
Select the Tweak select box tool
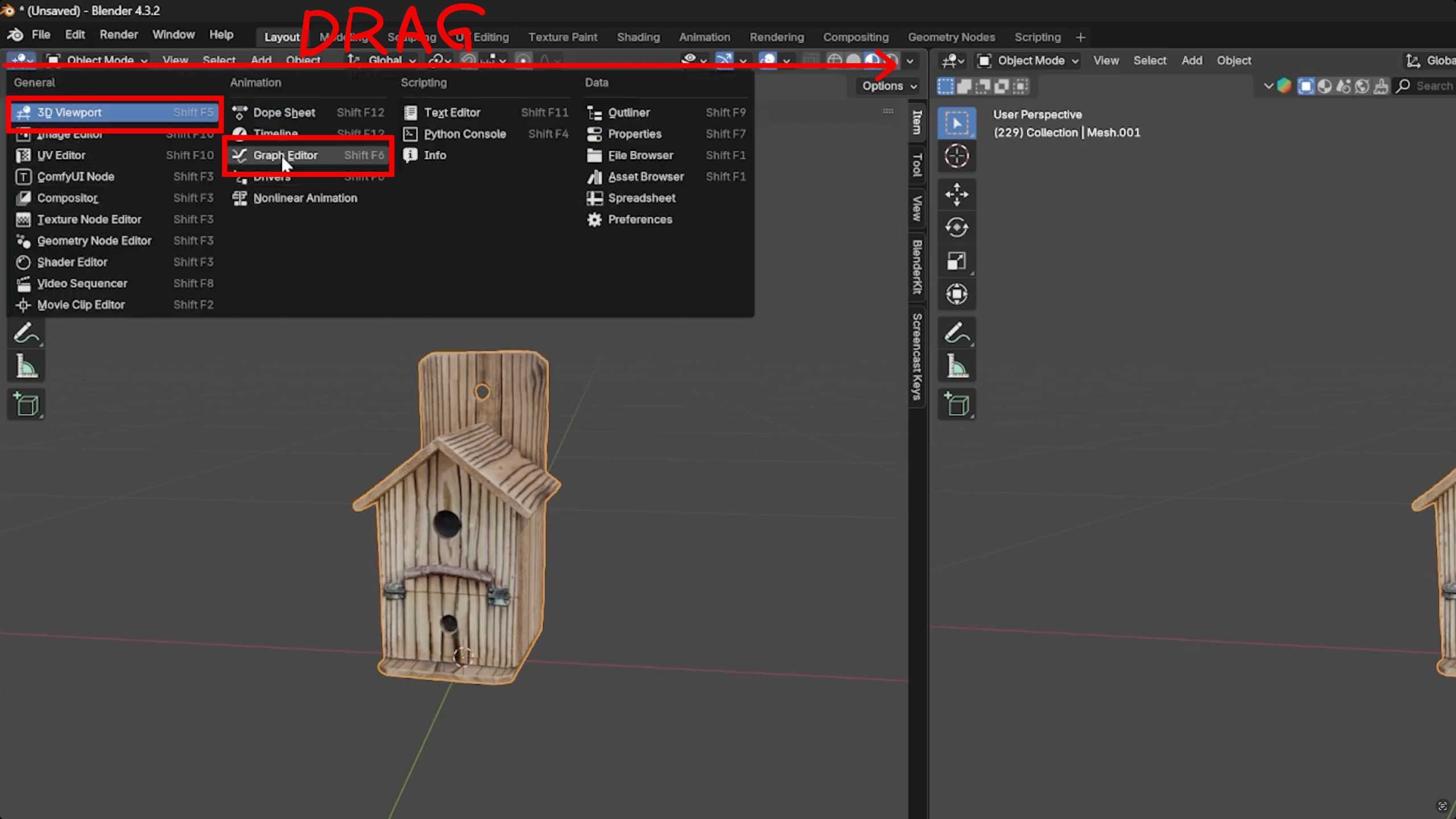(x=956, y=123)
